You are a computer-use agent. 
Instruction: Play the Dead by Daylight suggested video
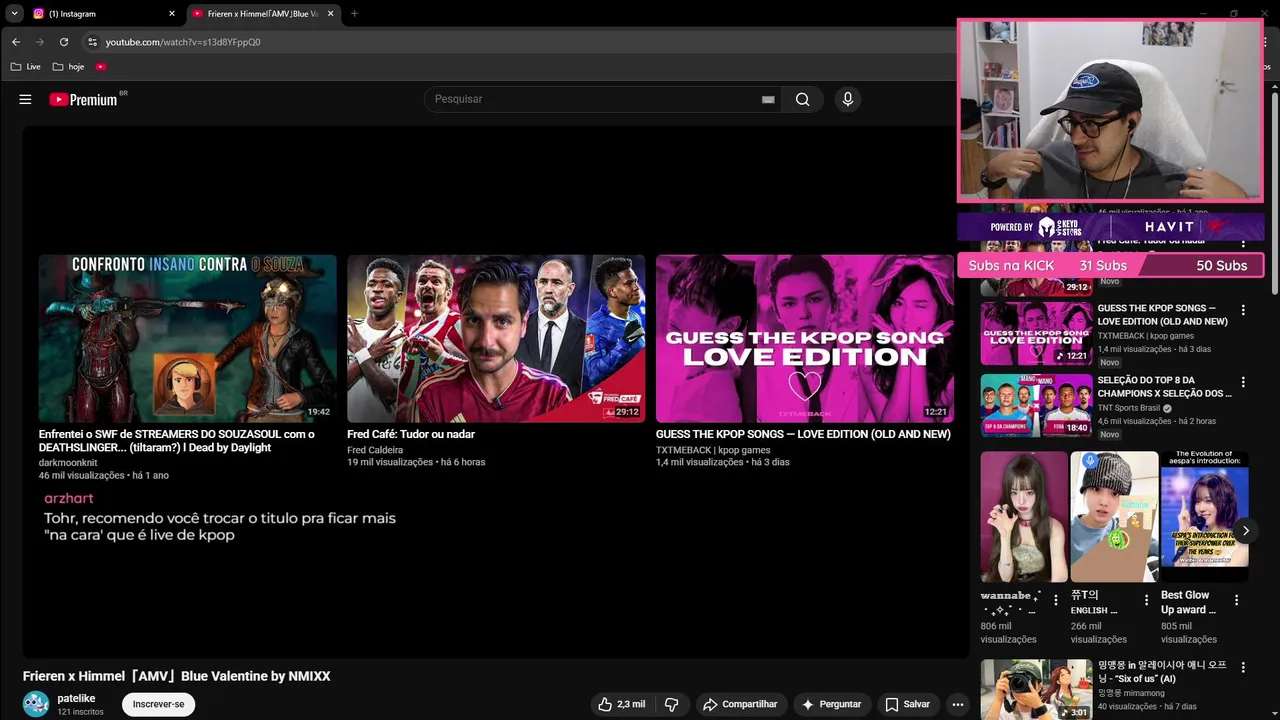coord(187,338)
